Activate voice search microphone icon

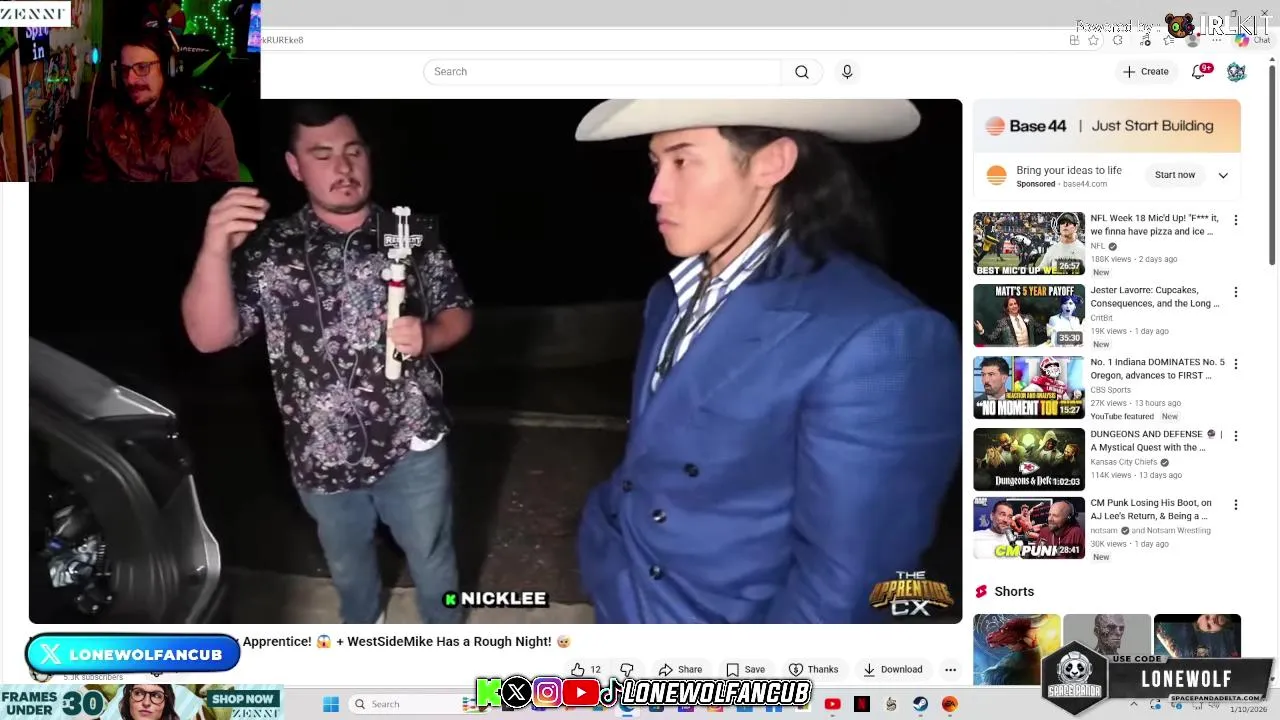click(x=847, y=72)
